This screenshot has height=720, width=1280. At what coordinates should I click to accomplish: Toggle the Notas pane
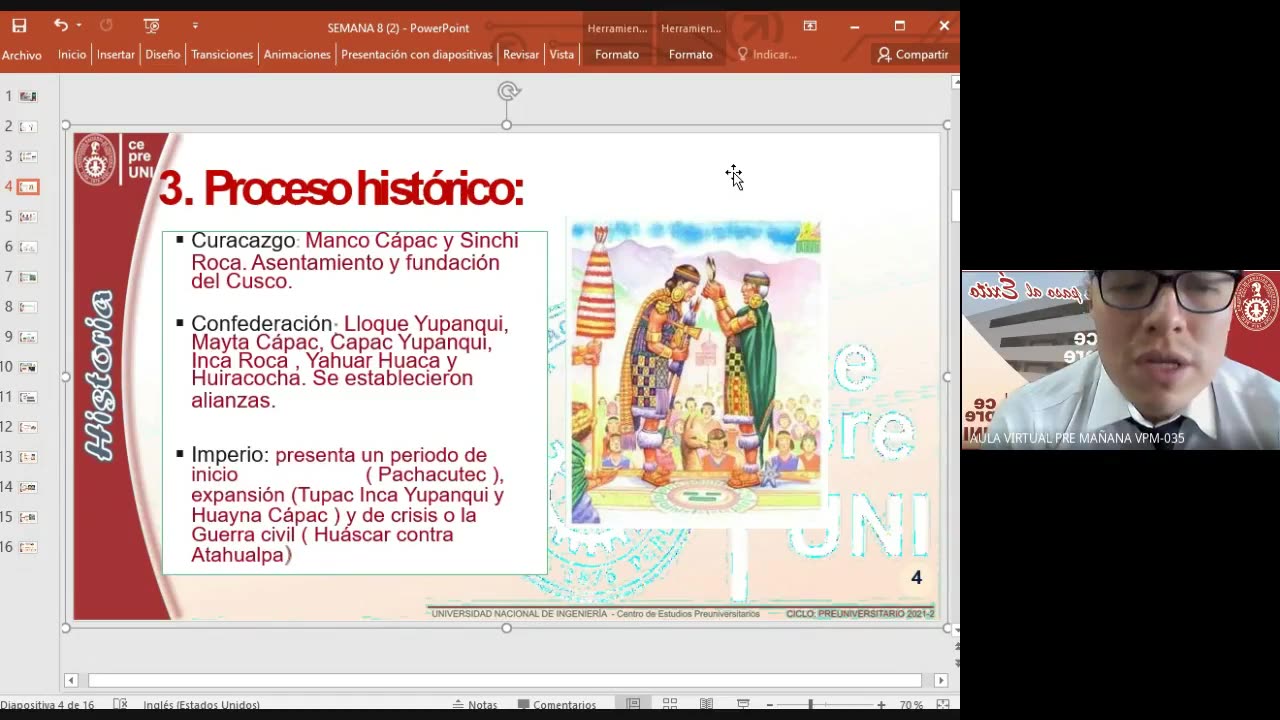point(474,705)
